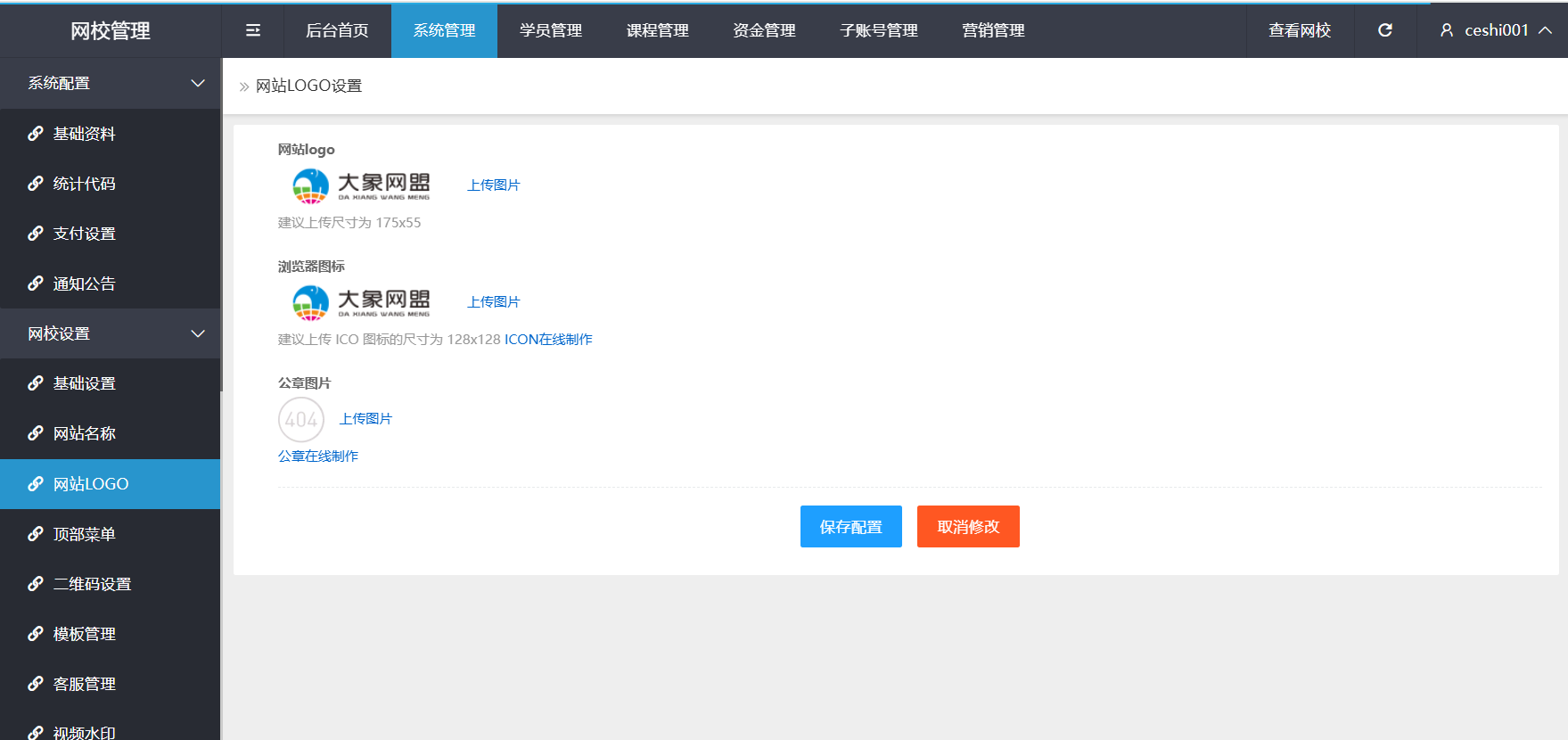Open 模板管理 sidebar item
1568x740 pixels.
110,634
